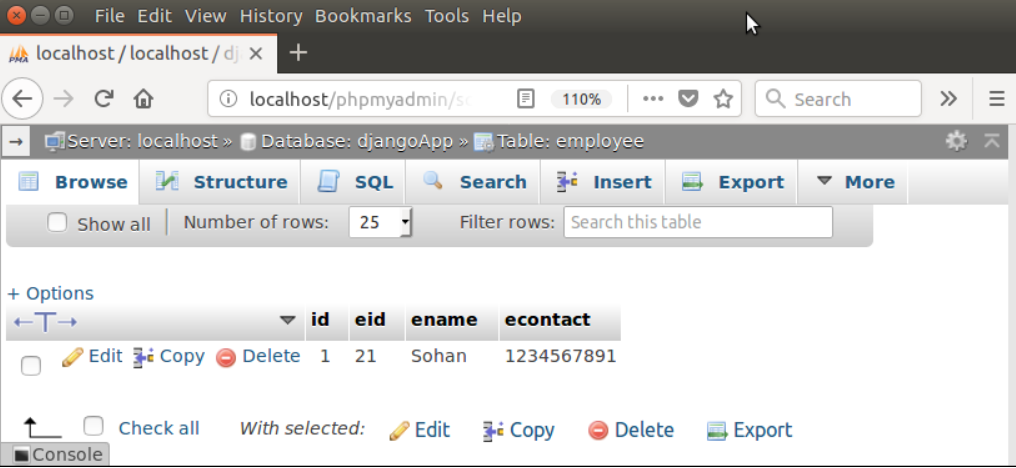Image resolution: width=1016 pixels, height=468 pixels.
Task: Open the Number of rows dropdown
Action: click(380, 222)
